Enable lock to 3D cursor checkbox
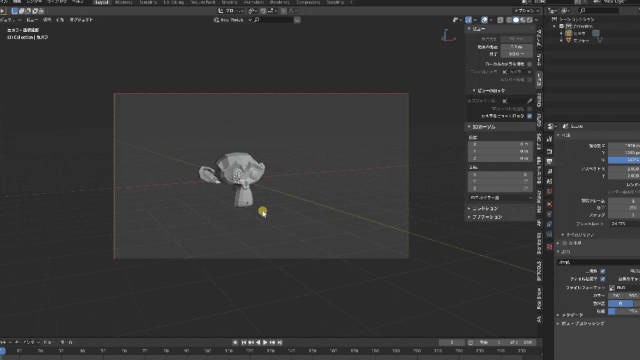 pyautogui.click(x=529, y=109)
